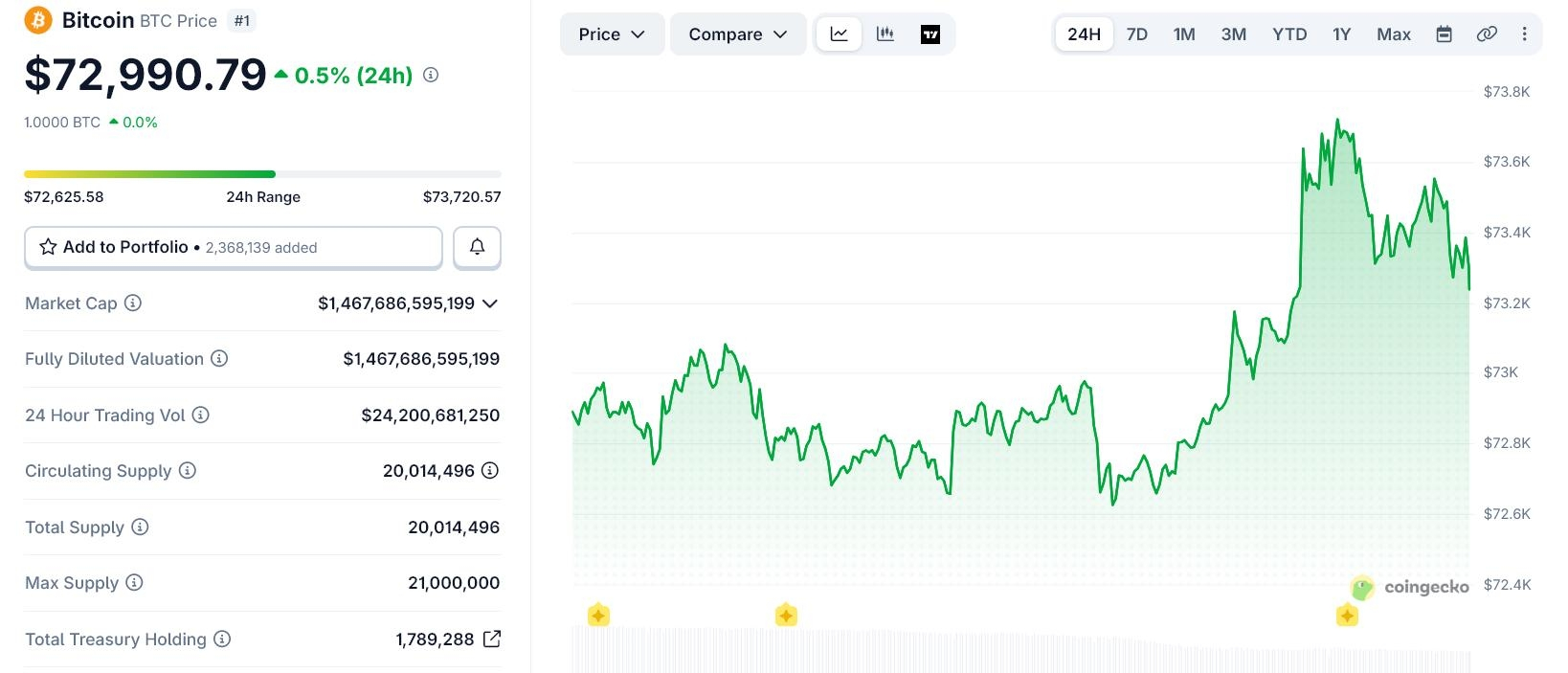Click the $73K axis label
The width and height of the screenshot is (1568, 673).
pyautogui.click(x=1501, y=372)
